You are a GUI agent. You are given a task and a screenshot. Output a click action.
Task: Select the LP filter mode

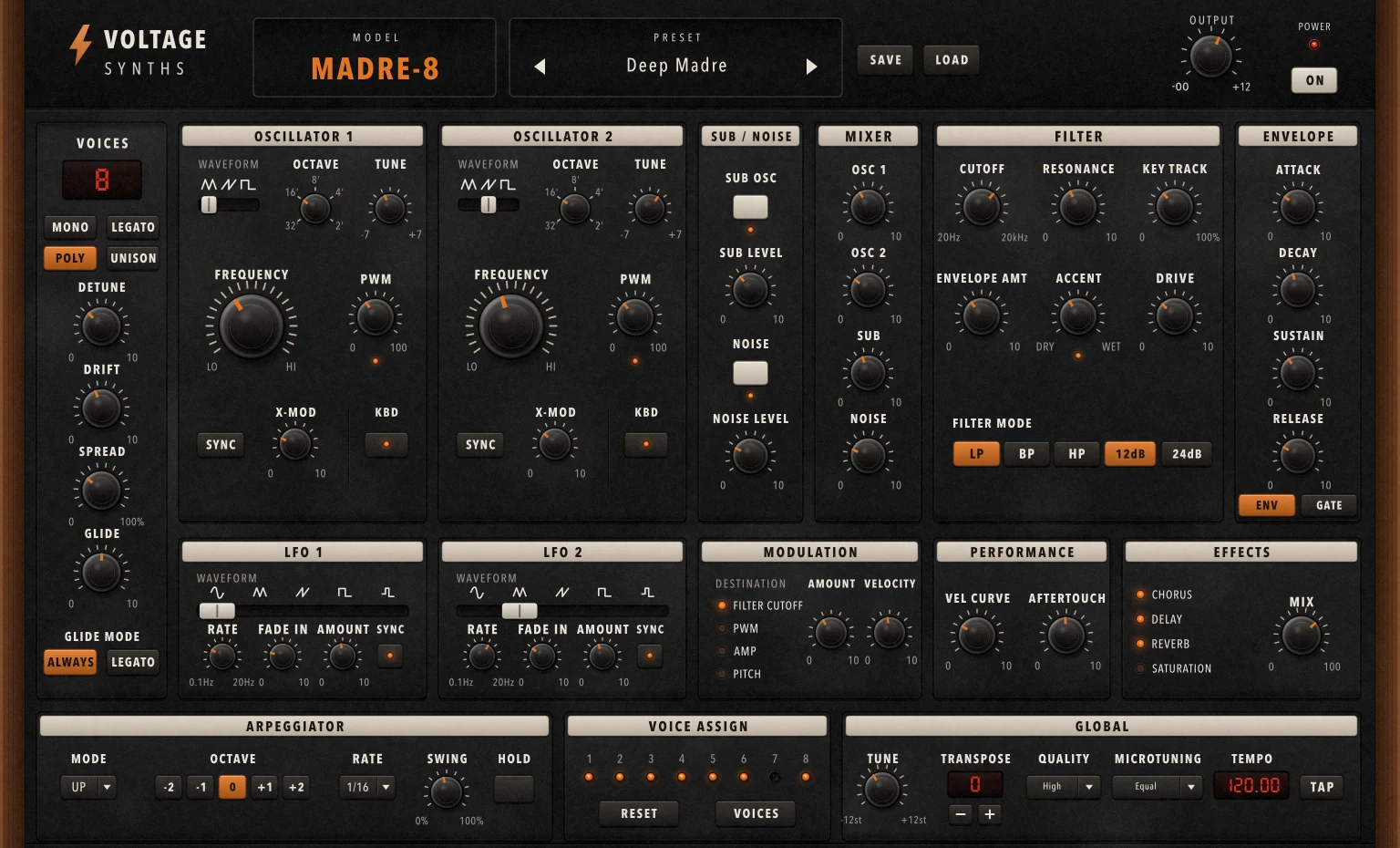(976, 454)
